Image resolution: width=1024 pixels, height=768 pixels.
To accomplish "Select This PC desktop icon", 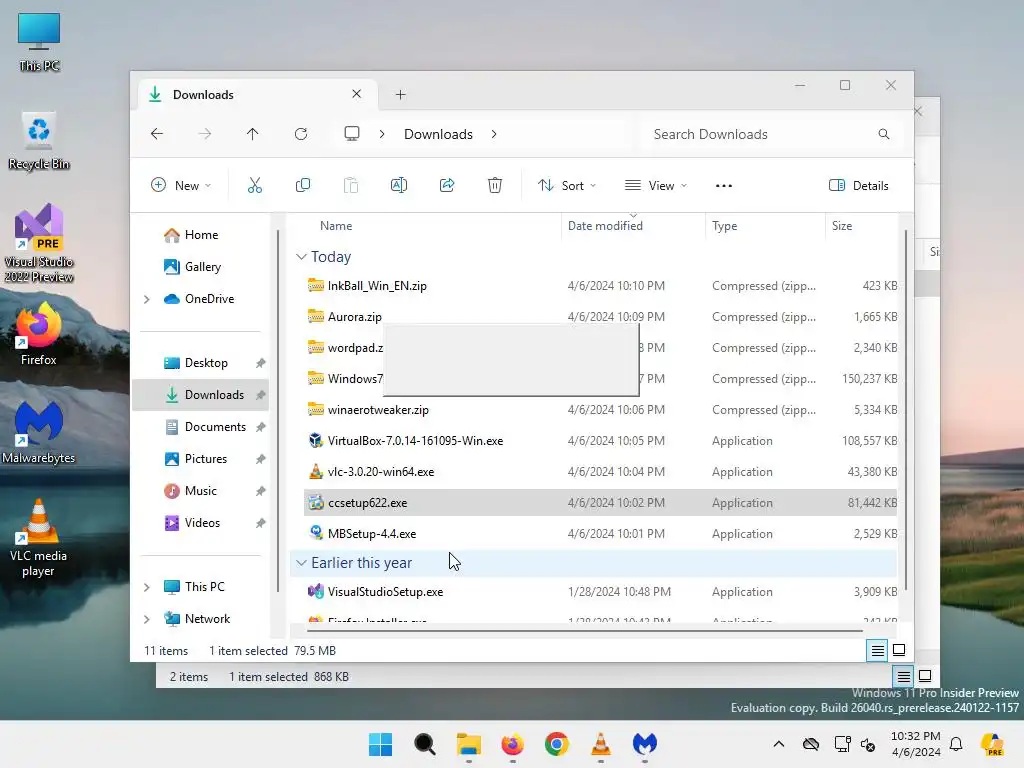I will pos(39,42).
